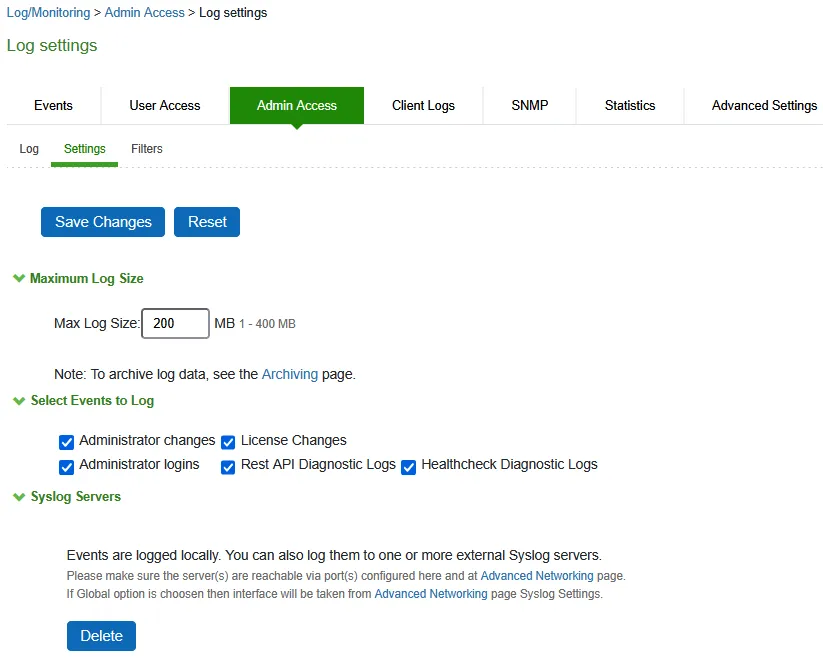823x661 pixels.
Task: Uncheck Healthcheck Diagnostic Logs checkbox
Action: tap(408, 467)
